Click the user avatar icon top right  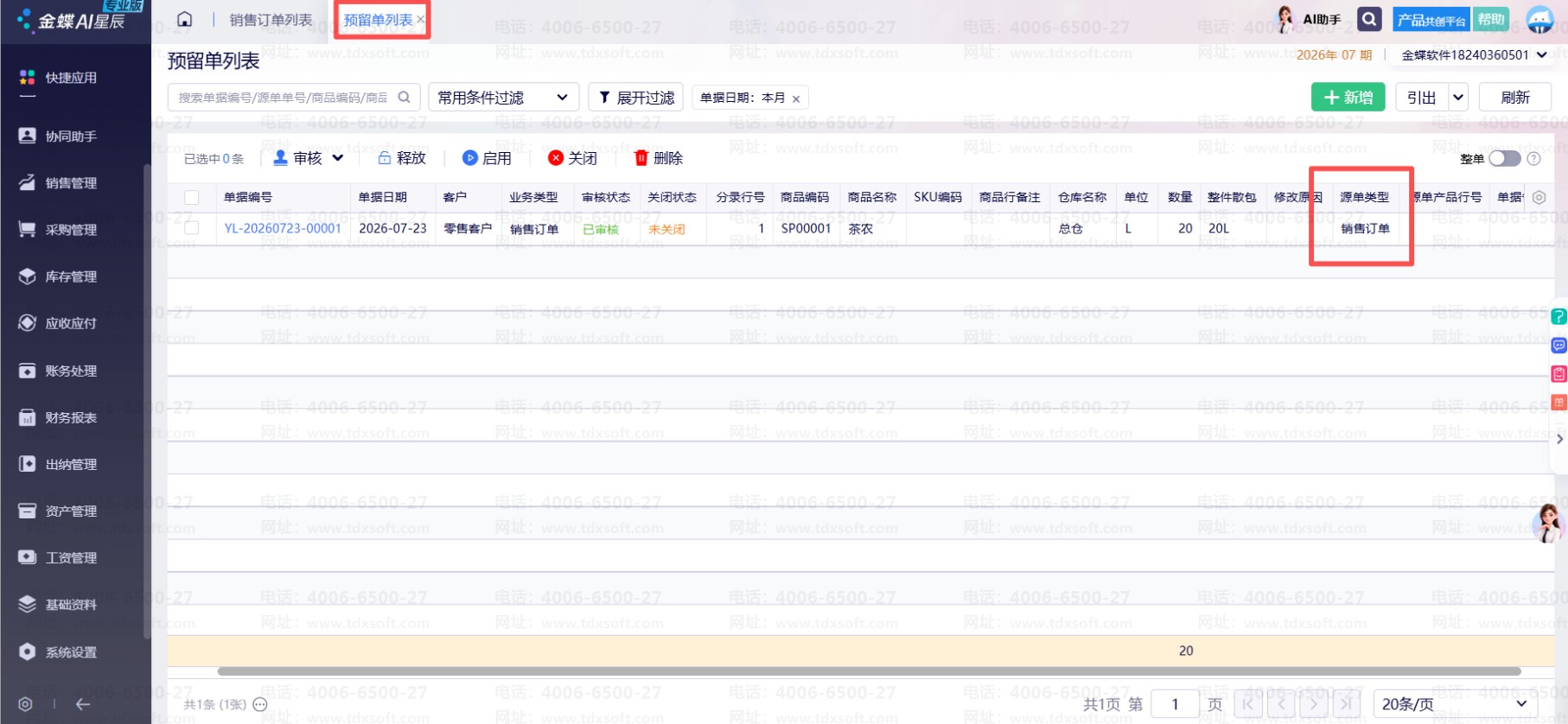(1539, 19)
